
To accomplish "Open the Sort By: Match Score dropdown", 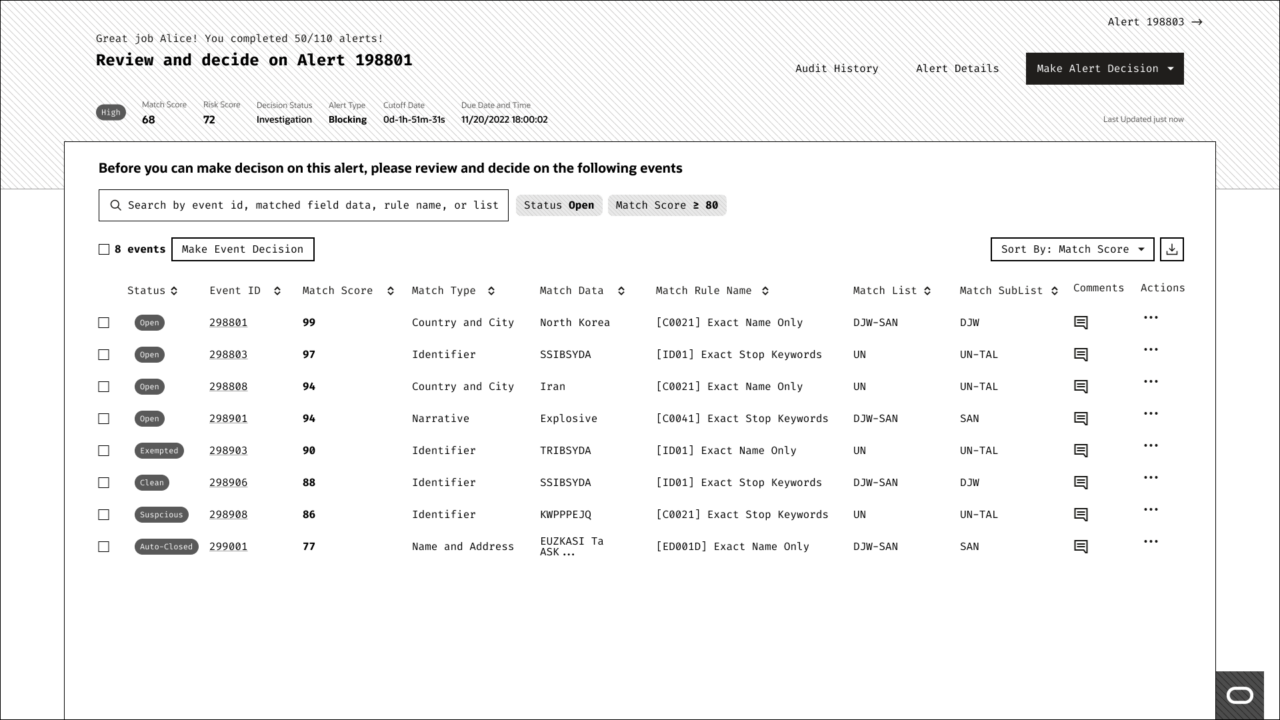I will (x=1072, y=249).
